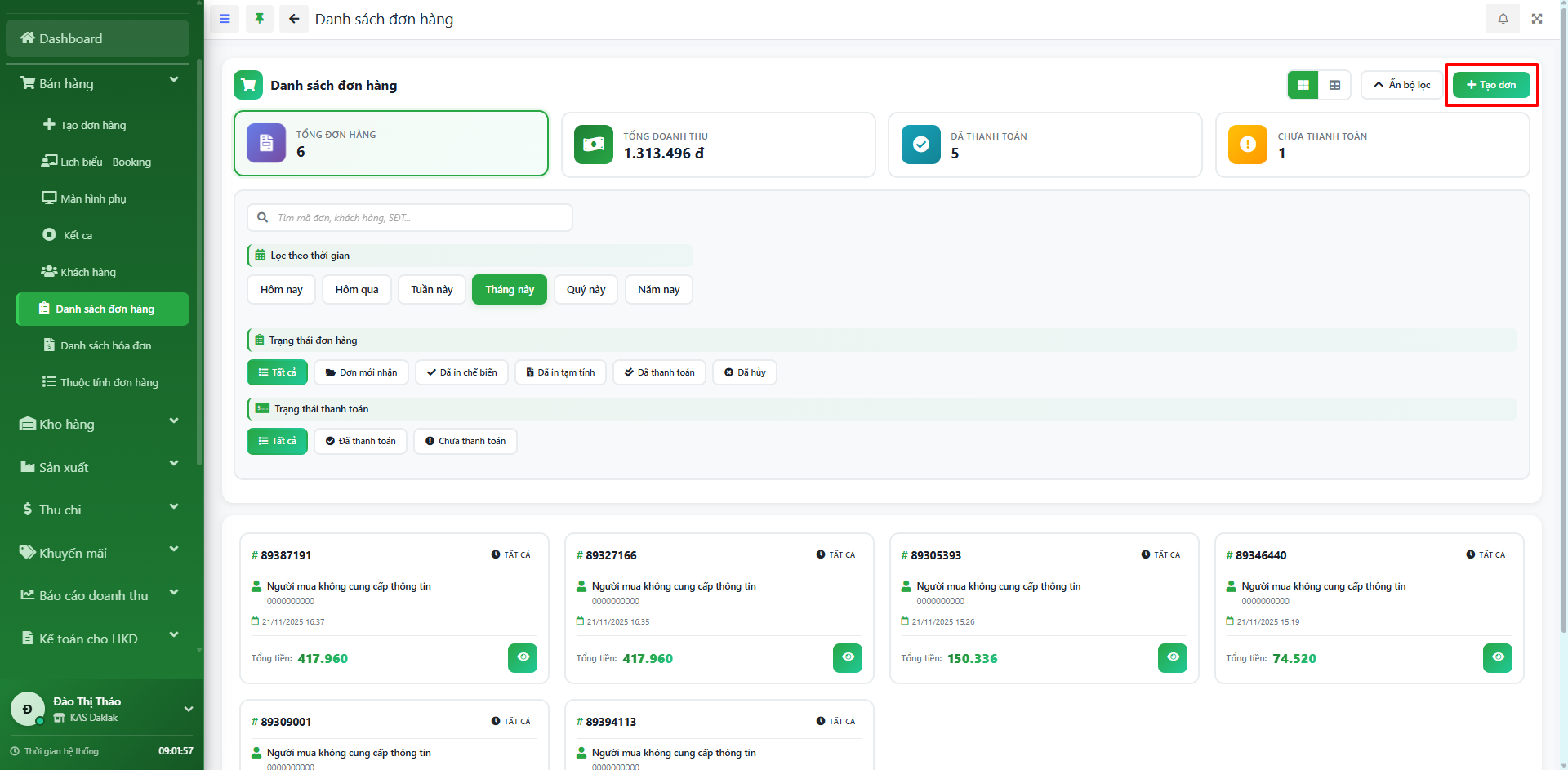Go to Danh sách hóa đơn
The height and width of the screenshot is (770, 1568).
coord(105,345)
